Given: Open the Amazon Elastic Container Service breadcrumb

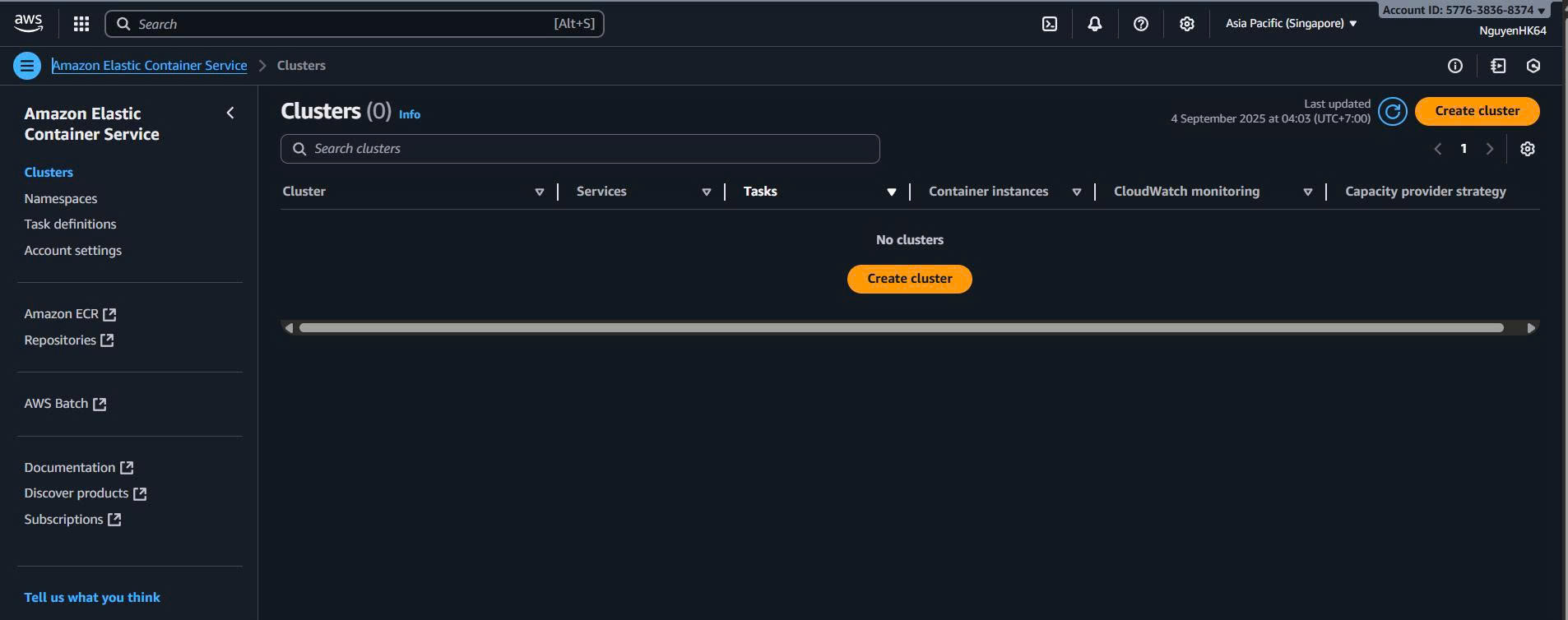Looking at the screenshot, I should coord(150,66).
